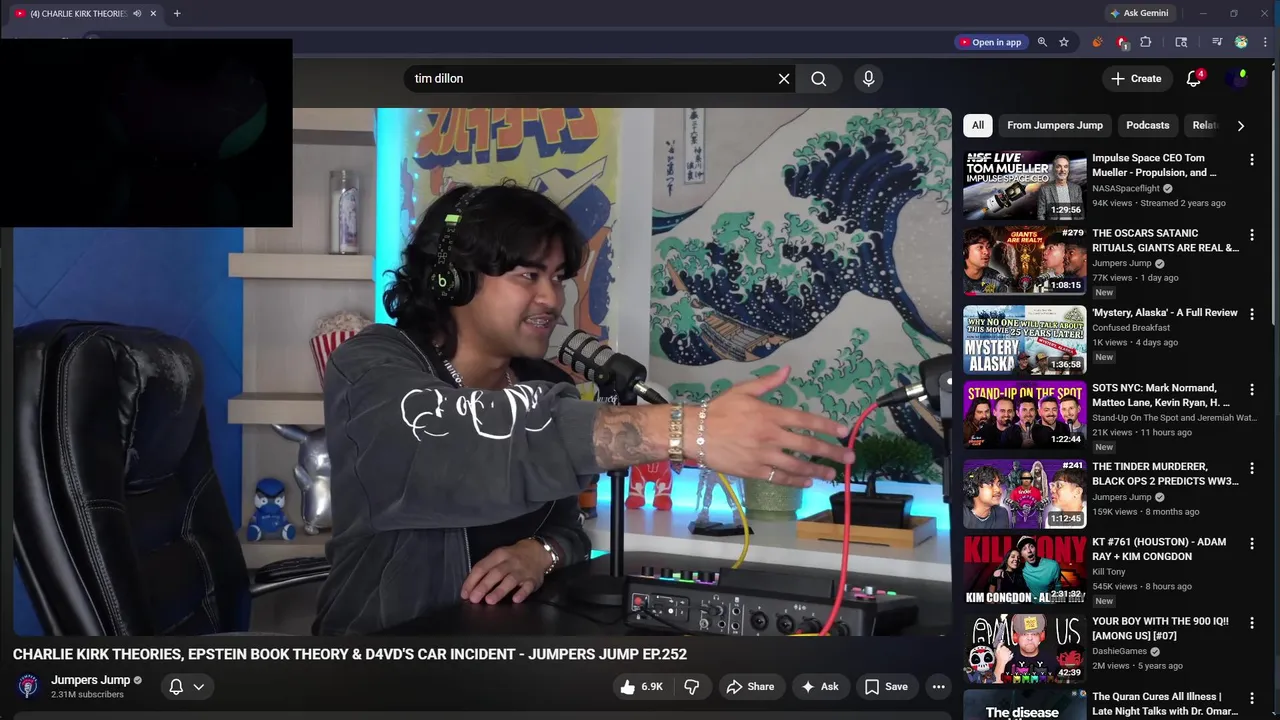
Task: Click the Confused Breakfast channel name
Action: tap(1131, 328)
